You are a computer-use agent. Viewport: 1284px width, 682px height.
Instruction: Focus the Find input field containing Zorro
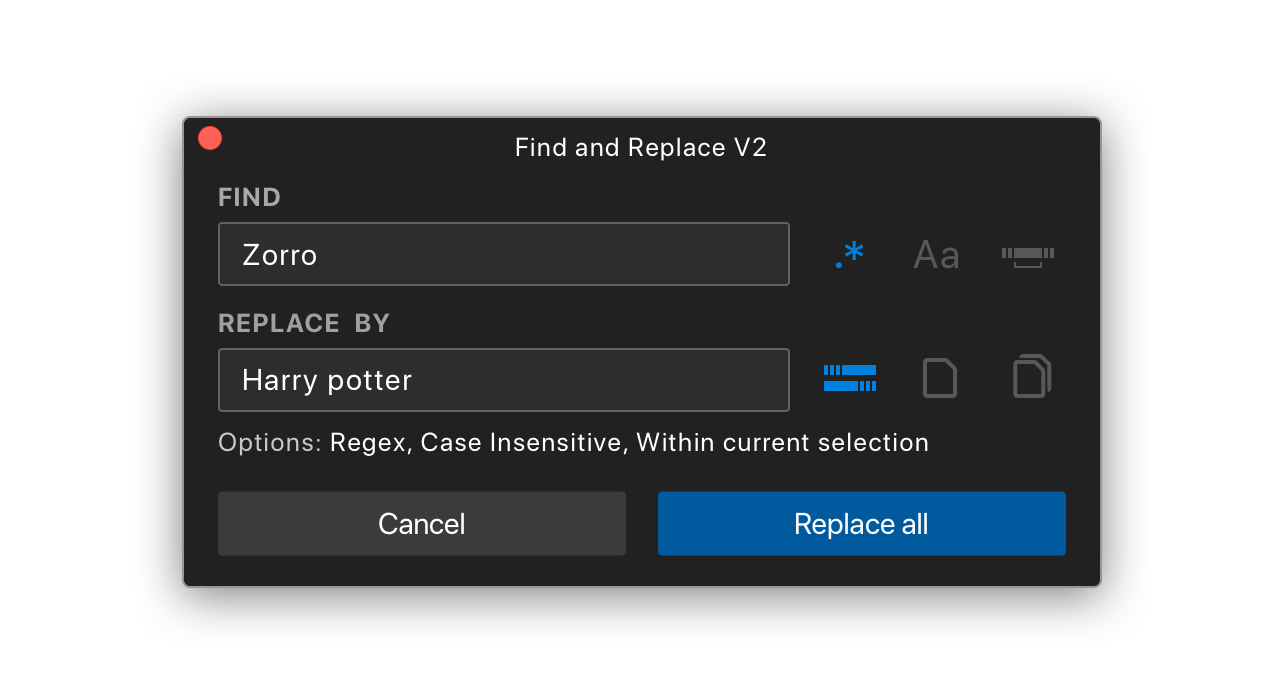tap(504, 254)
